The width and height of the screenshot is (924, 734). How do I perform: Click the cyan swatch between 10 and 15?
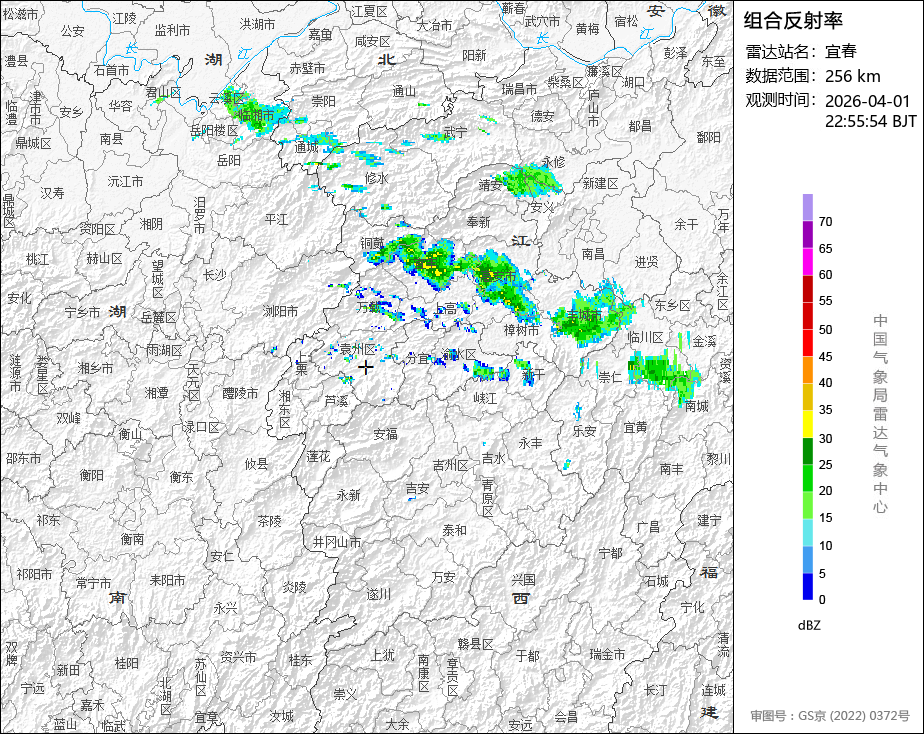(x=807, y=533)
